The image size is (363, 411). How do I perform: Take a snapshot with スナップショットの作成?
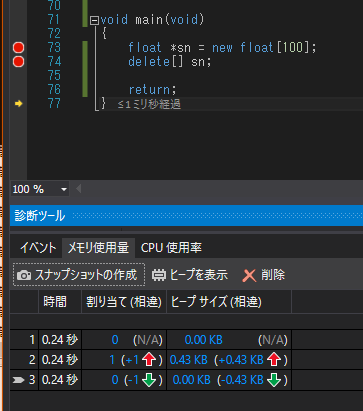[x=79, y=275]
